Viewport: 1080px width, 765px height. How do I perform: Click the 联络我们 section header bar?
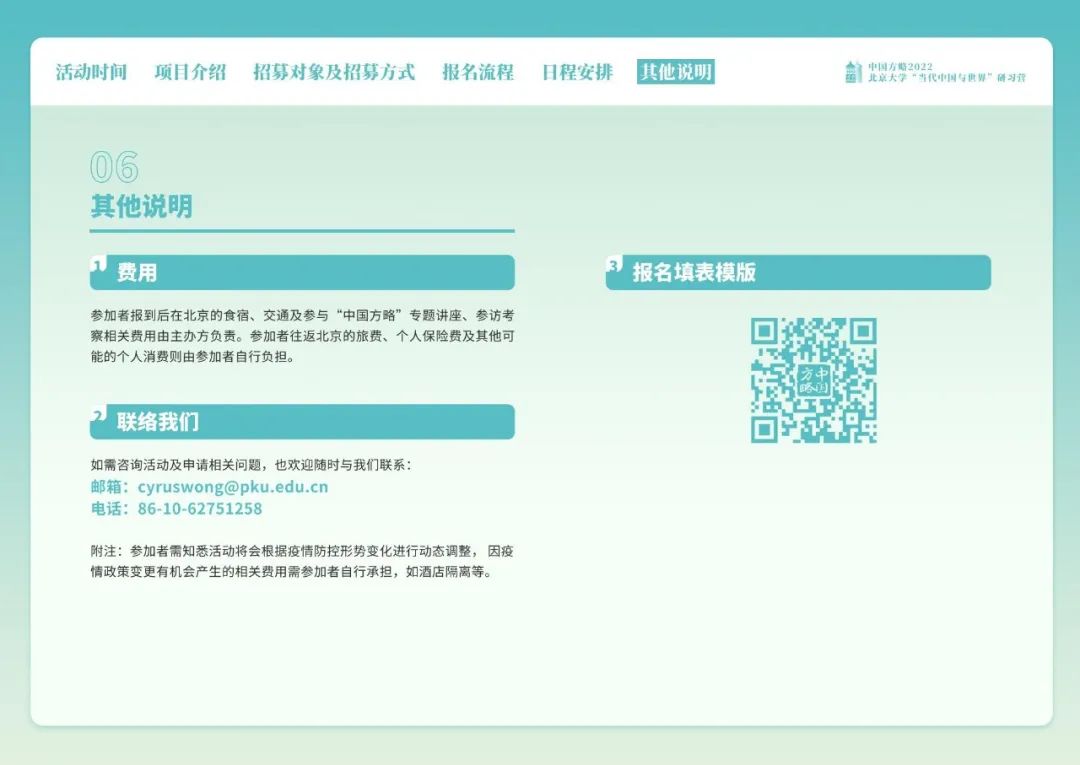pyautogui.click(x=302, y=422)
